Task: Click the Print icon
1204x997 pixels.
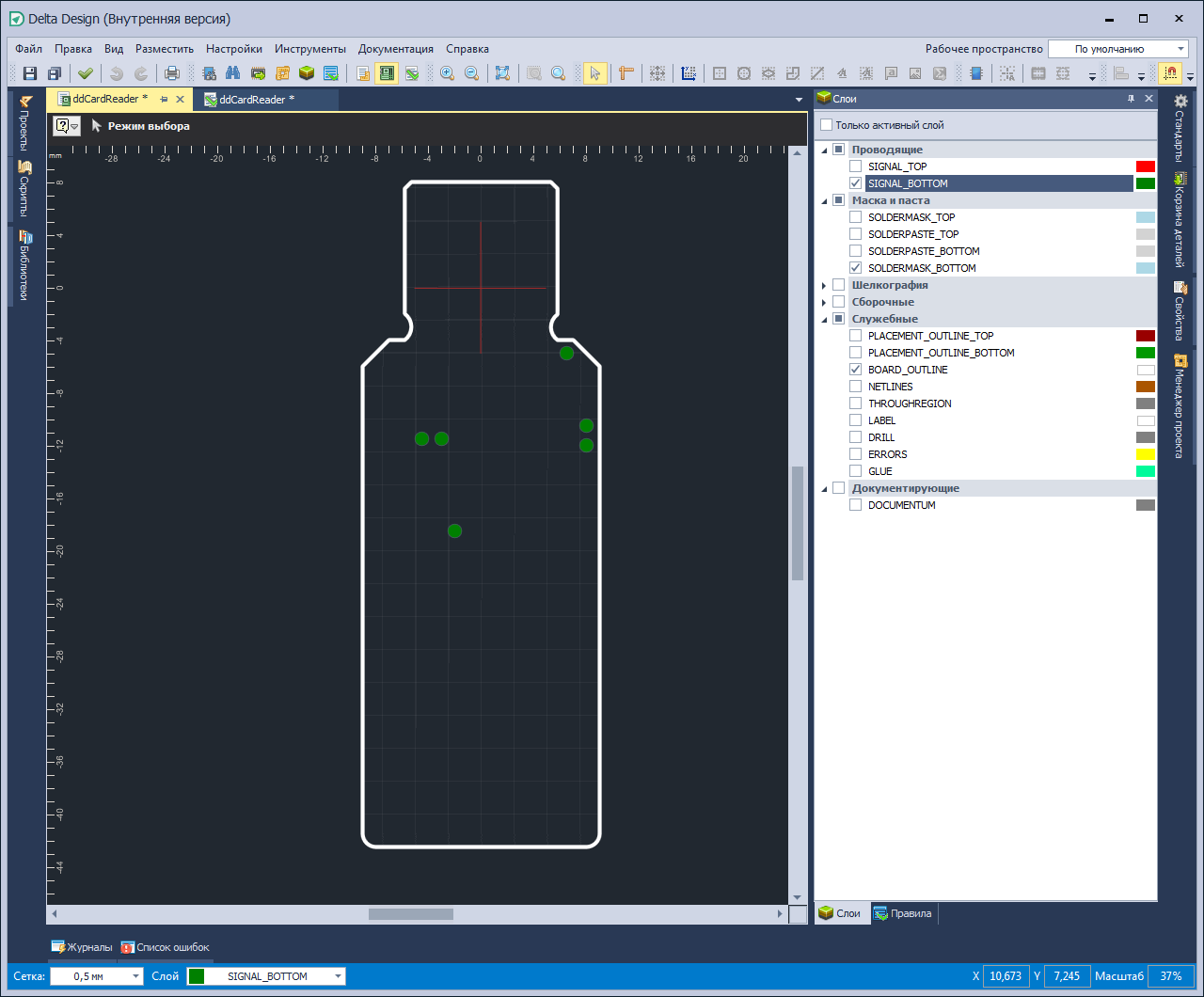Action: coord(172,73)
